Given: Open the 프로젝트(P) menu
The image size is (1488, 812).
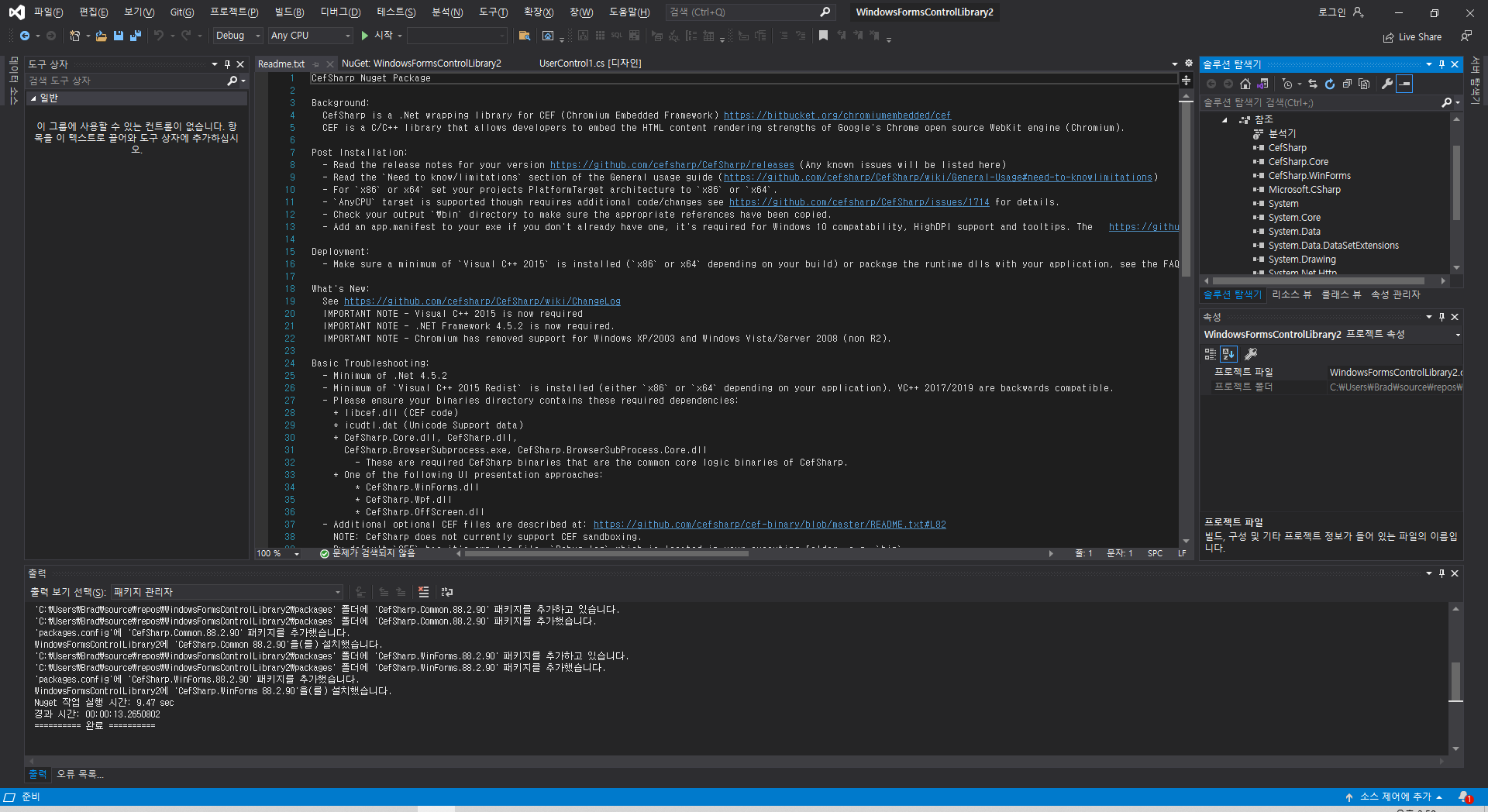Looking at the screenshot, I should pyautogui.click(x=234, y=12).
